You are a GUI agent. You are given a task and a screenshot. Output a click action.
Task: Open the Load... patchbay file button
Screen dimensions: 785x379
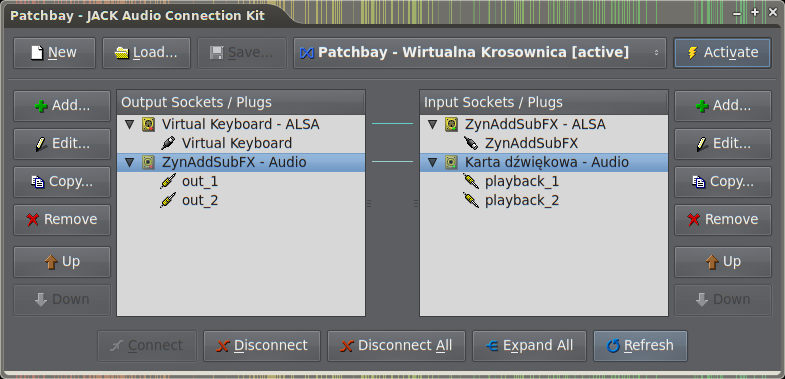pyautogui.click(x=146, y=53)
